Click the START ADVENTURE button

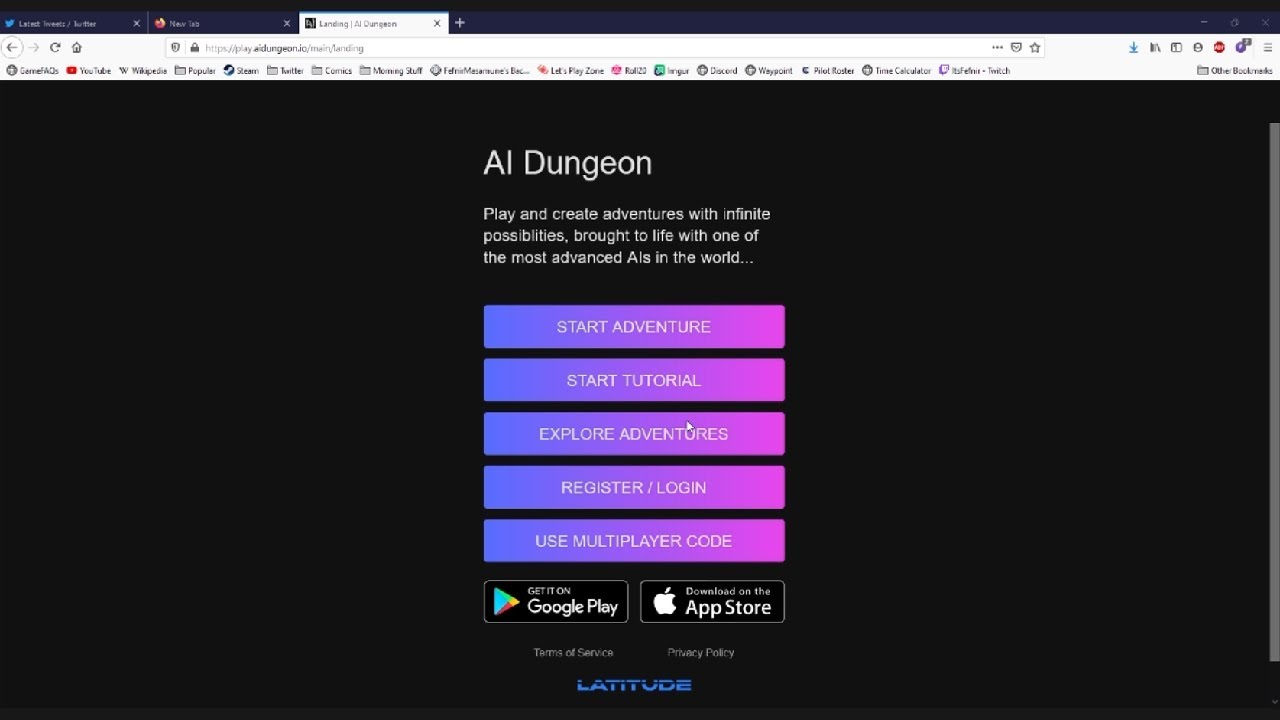(634, 327)
